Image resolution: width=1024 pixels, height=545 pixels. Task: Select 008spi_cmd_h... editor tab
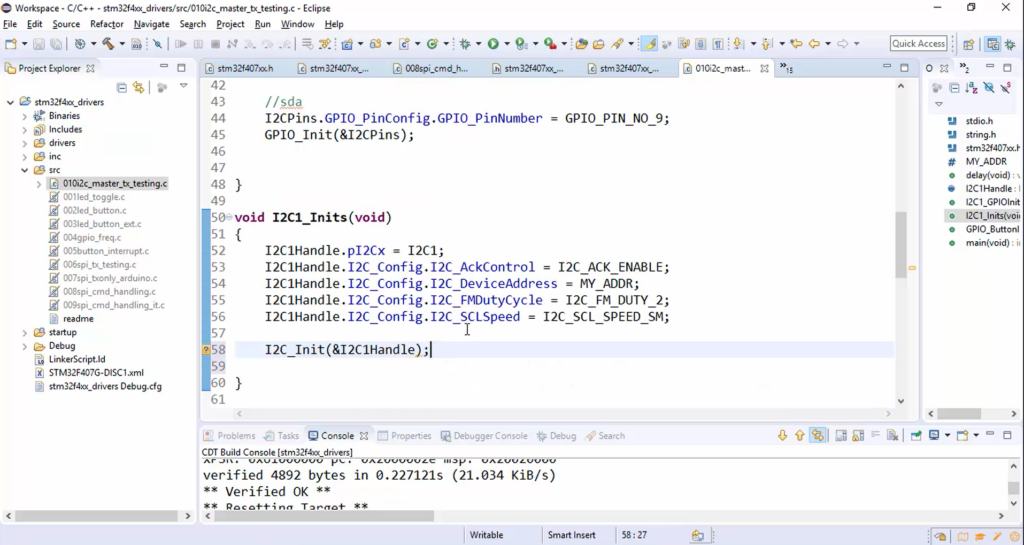coord(430,68)
